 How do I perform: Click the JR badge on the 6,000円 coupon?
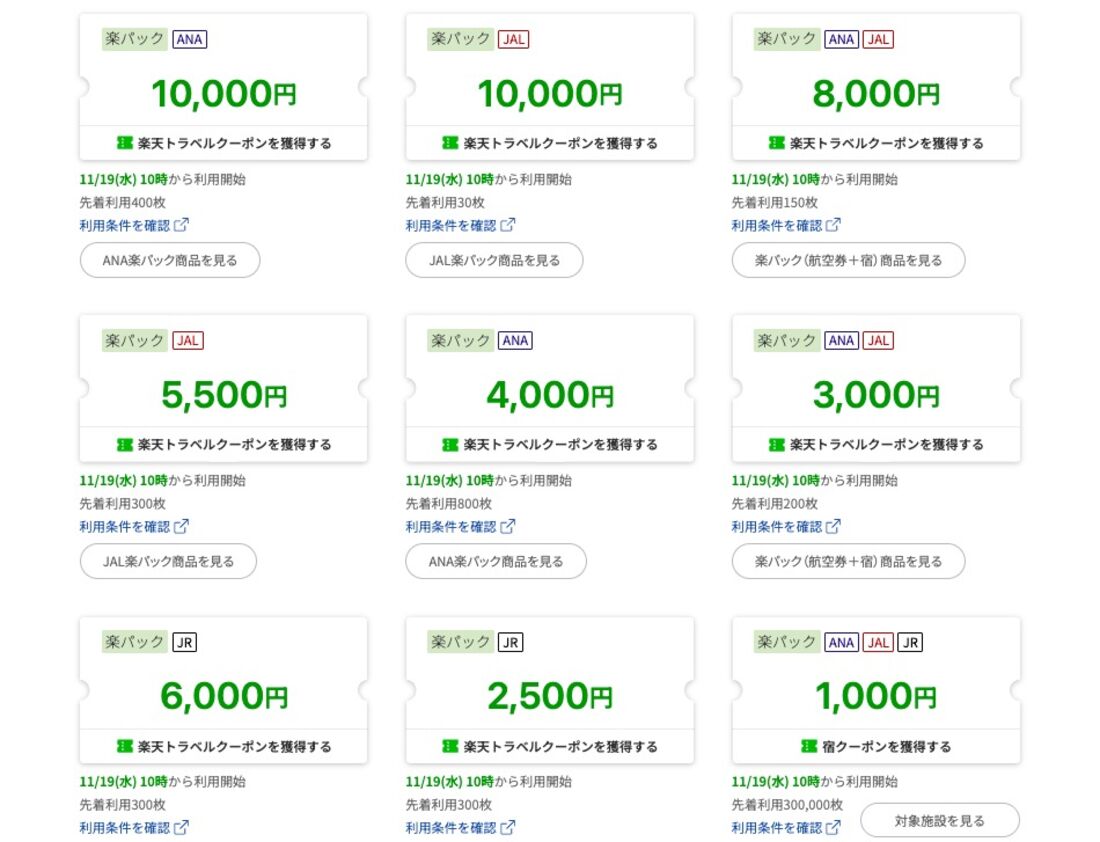tap(184, 642)
